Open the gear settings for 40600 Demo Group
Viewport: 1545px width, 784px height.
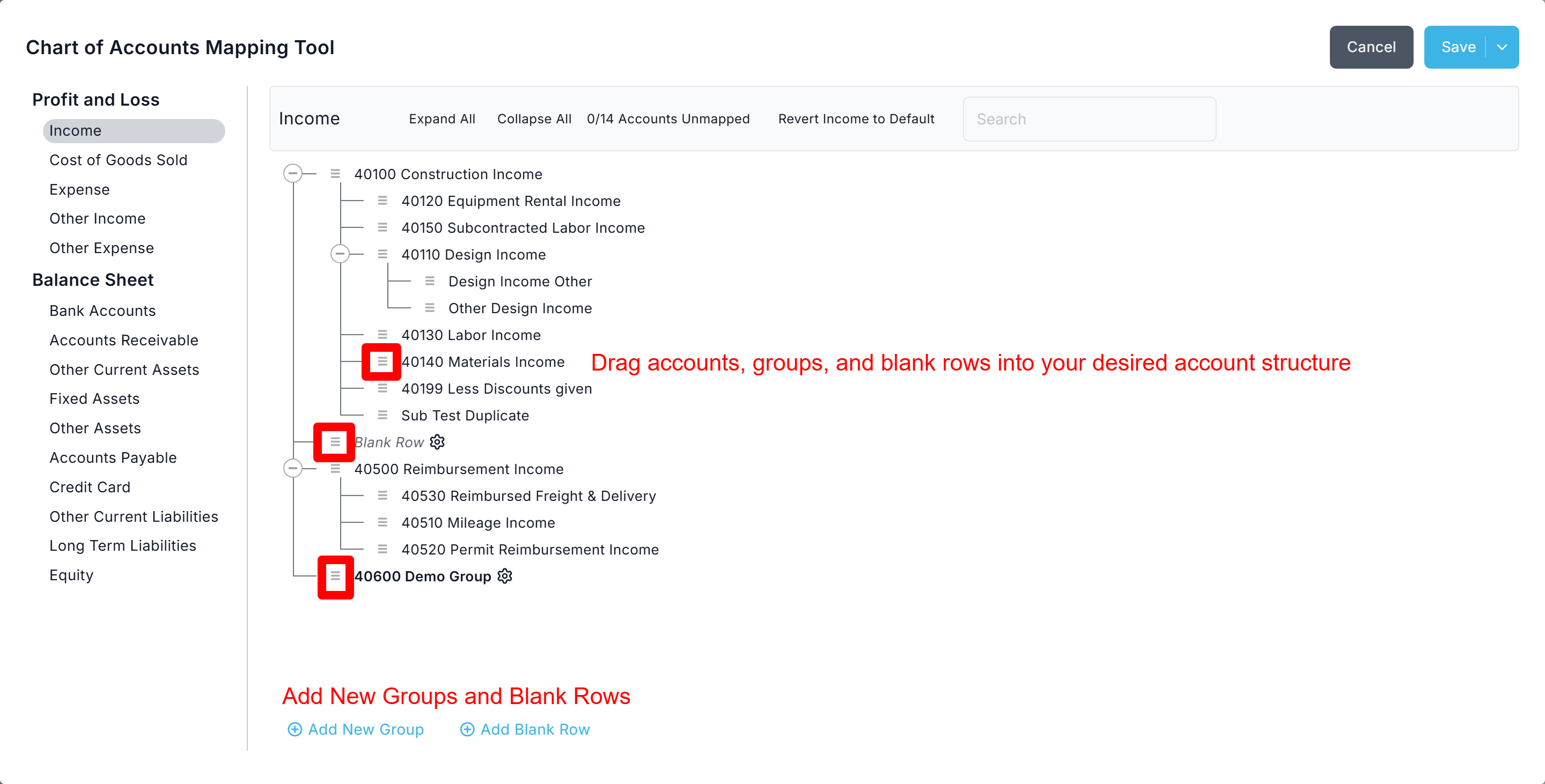[505, 576]
